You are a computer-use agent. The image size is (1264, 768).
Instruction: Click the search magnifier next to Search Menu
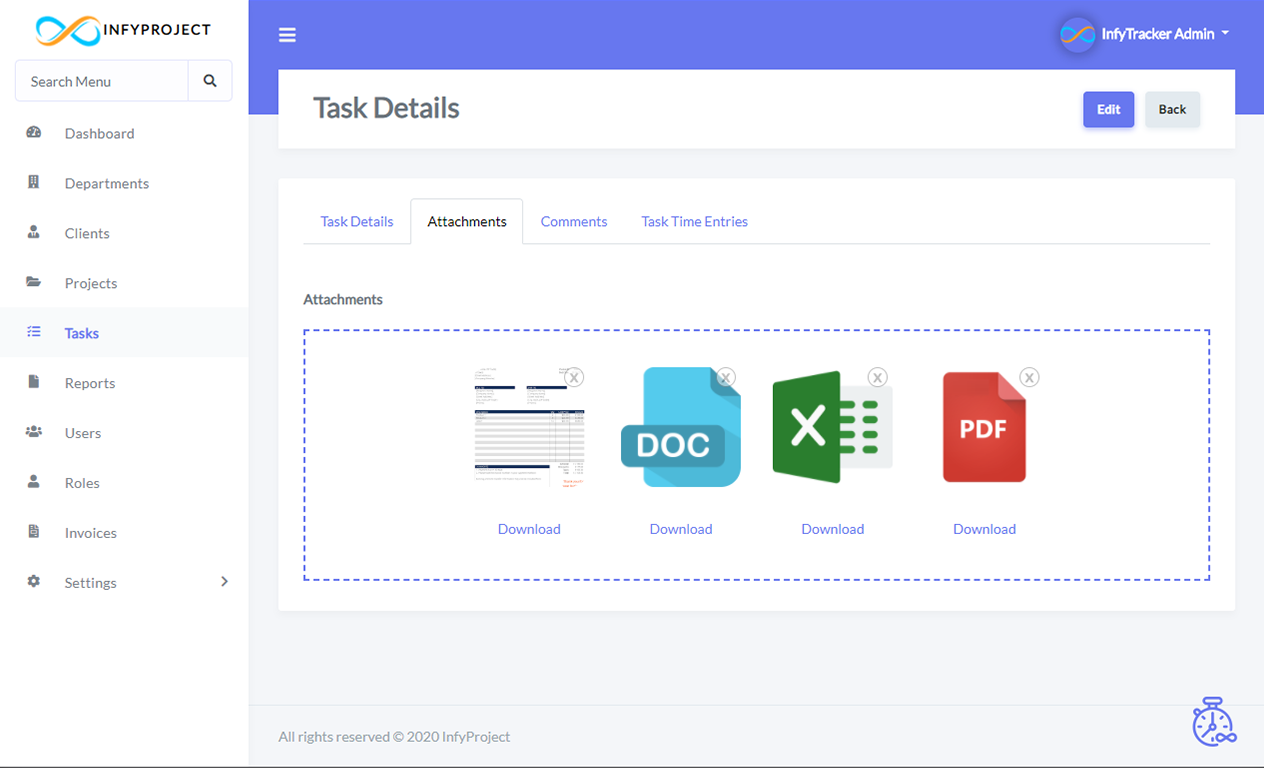click(x=210, y=80)
